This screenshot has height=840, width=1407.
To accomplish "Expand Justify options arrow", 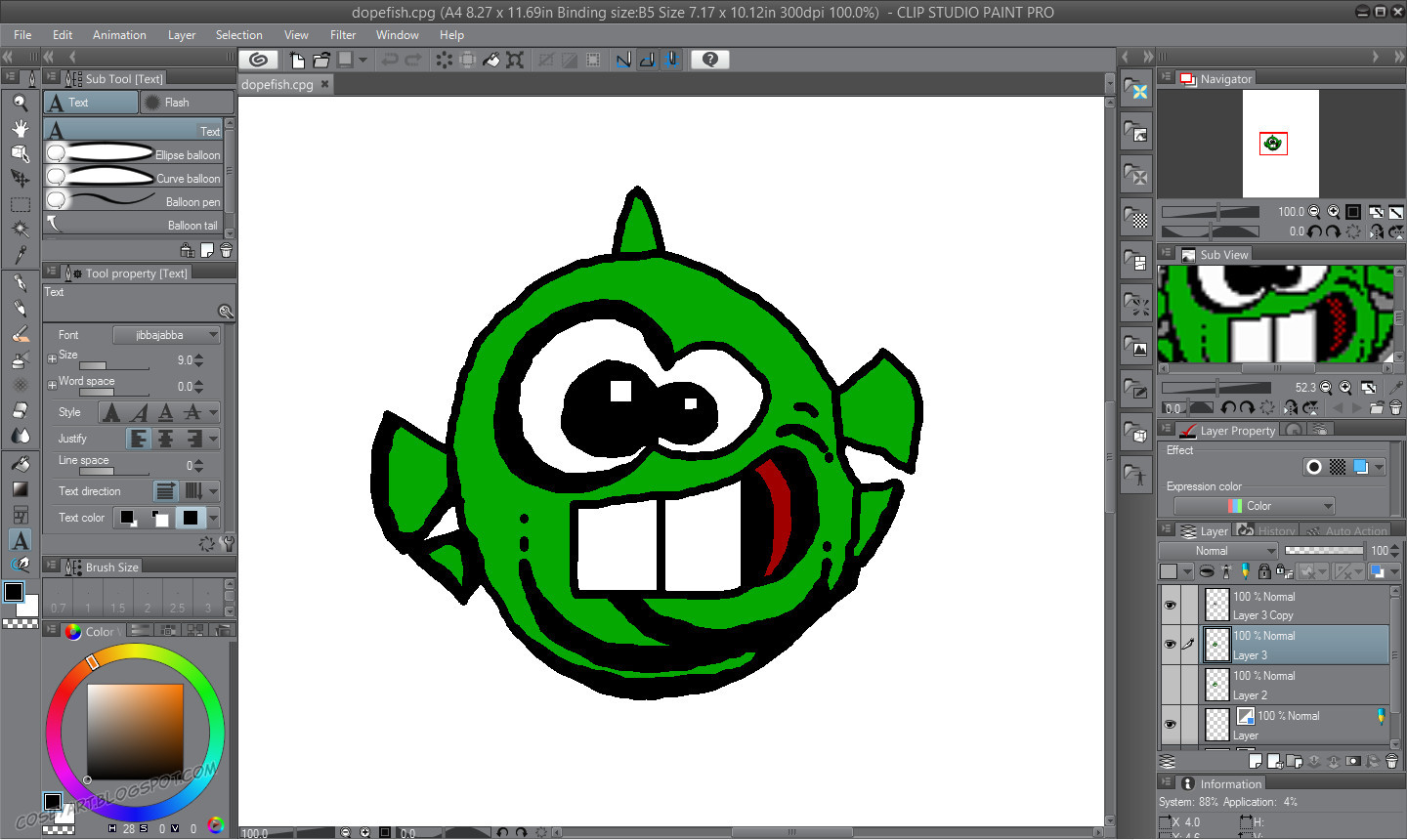I will 213,439.
